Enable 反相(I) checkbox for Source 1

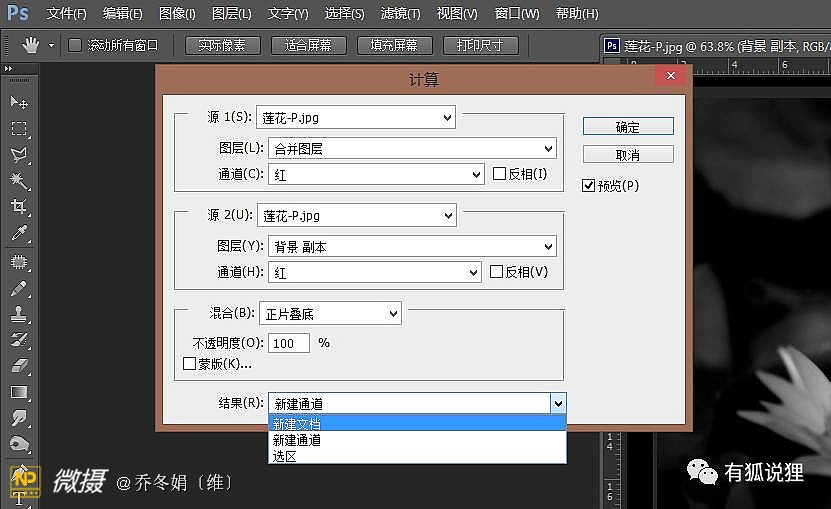pos(500,174)
